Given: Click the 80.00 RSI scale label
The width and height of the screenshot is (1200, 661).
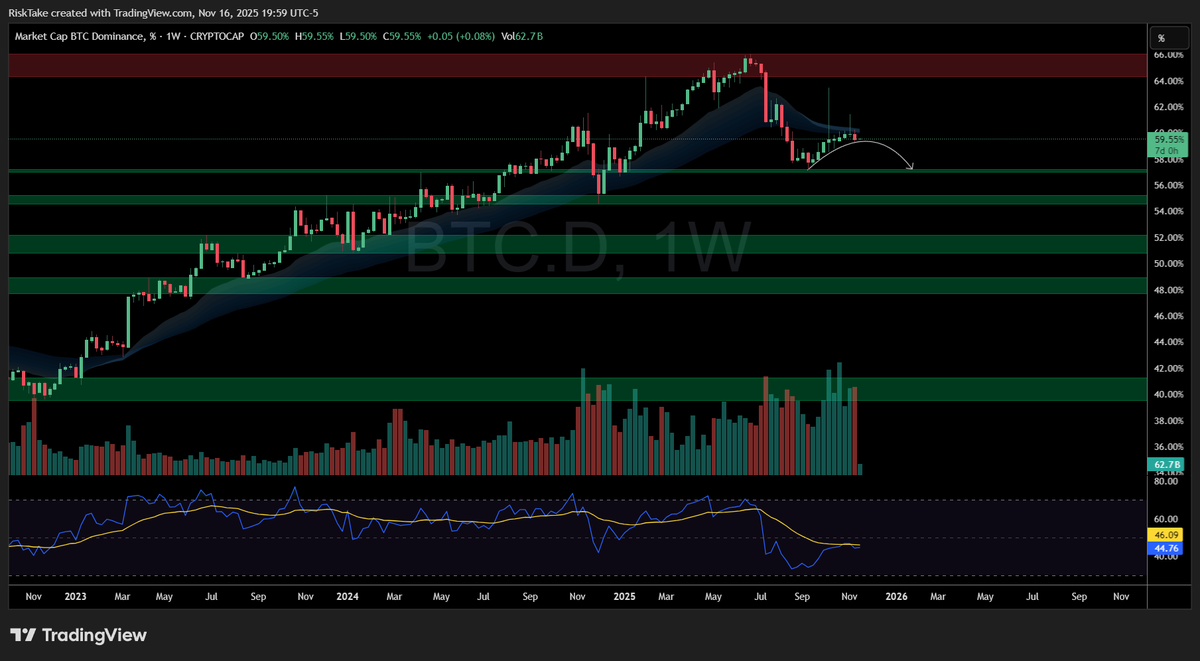Looking at the screenshot, I should [x=1167, y=481].
